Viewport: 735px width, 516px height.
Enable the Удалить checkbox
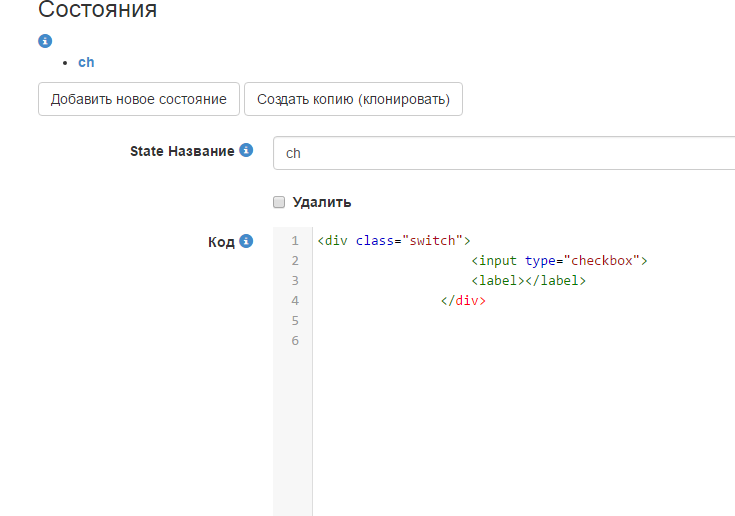tap(280, 202)
